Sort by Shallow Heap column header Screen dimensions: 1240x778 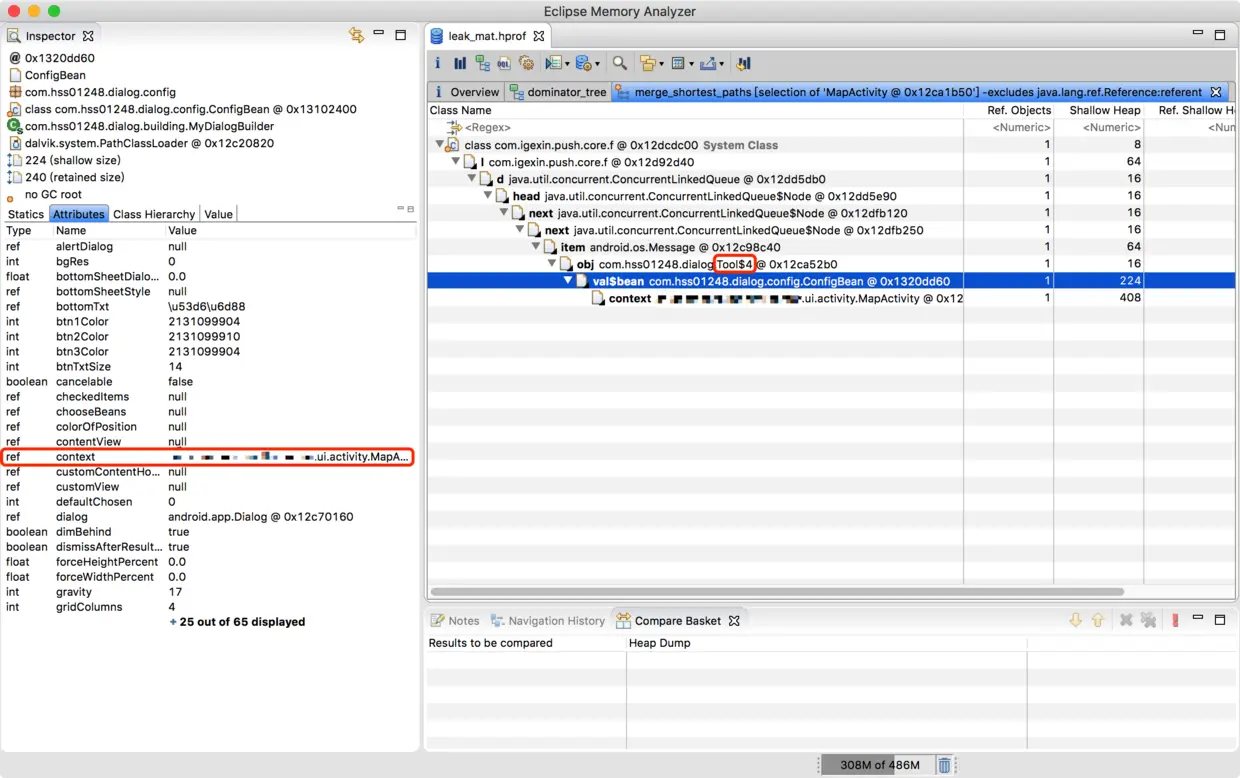(x=1098, y=110)
